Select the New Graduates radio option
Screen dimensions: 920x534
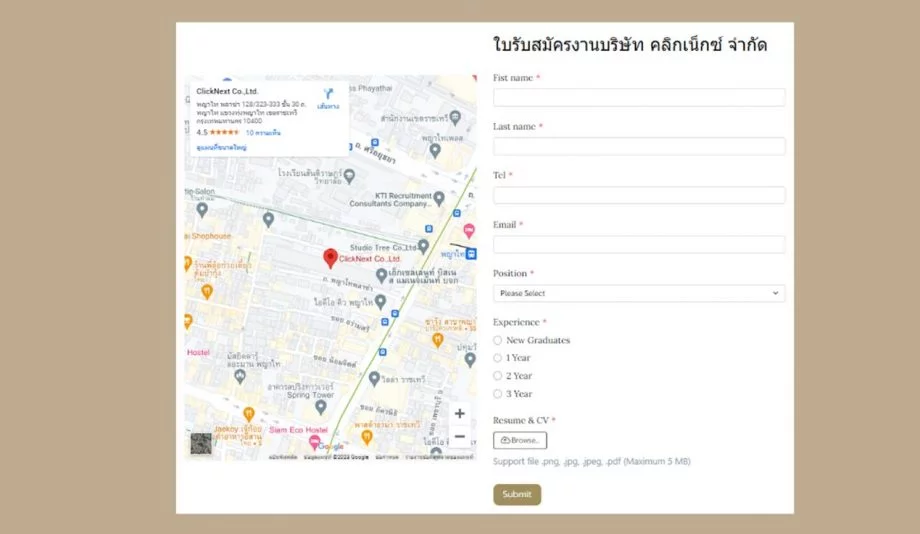(x=498, y=340)
